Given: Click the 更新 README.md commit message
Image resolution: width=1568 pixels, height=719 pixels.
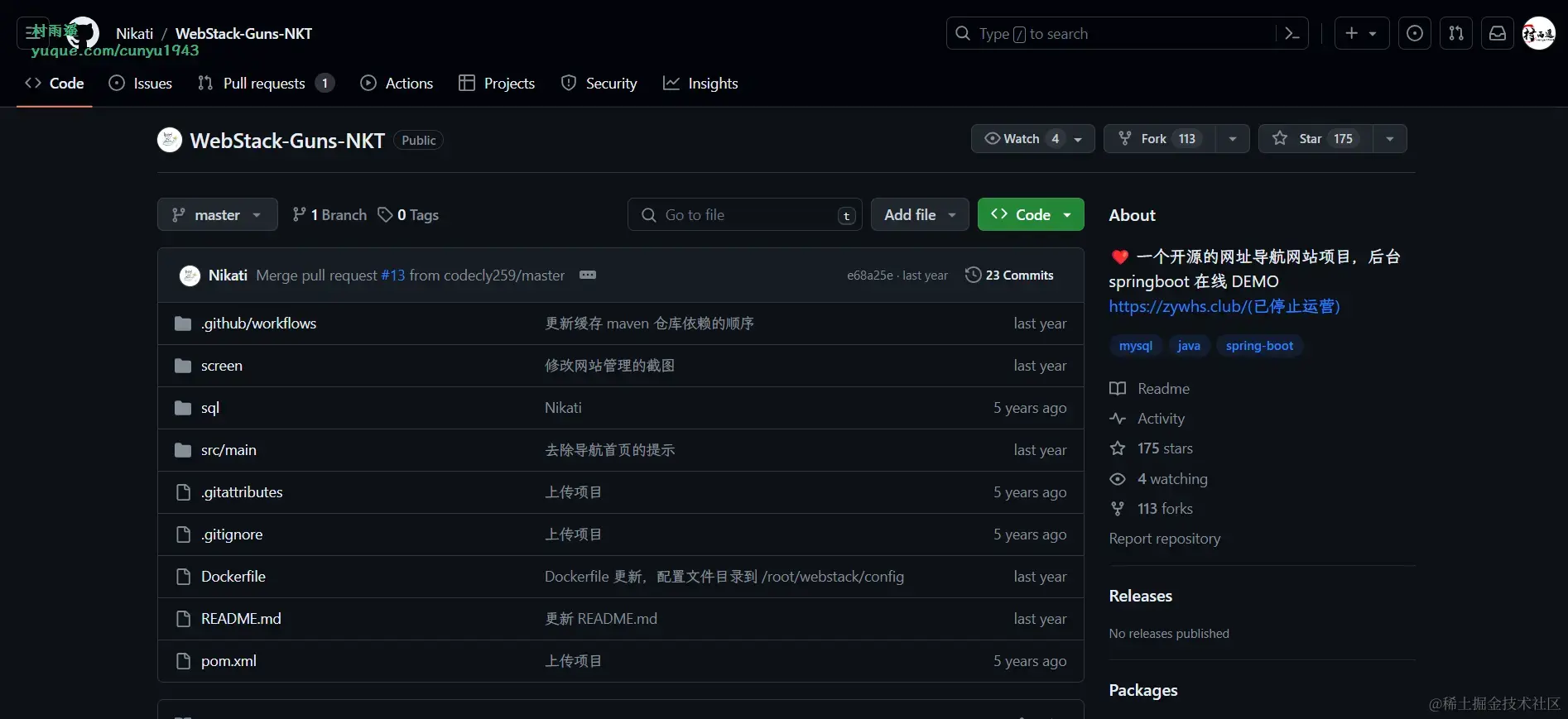Looking at the screenshot, I should [601, 619].
